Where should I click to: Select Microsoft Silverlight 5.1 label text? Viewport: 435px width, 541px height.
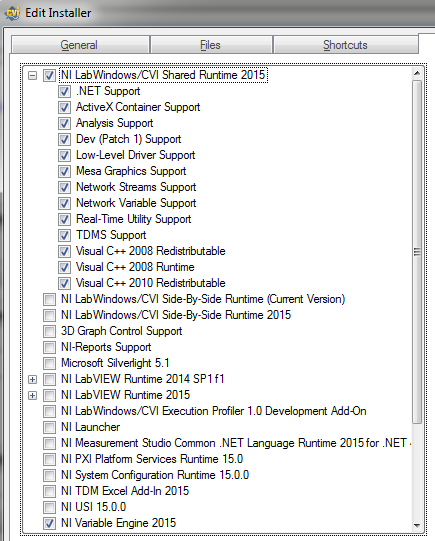(x=115, y=363)
